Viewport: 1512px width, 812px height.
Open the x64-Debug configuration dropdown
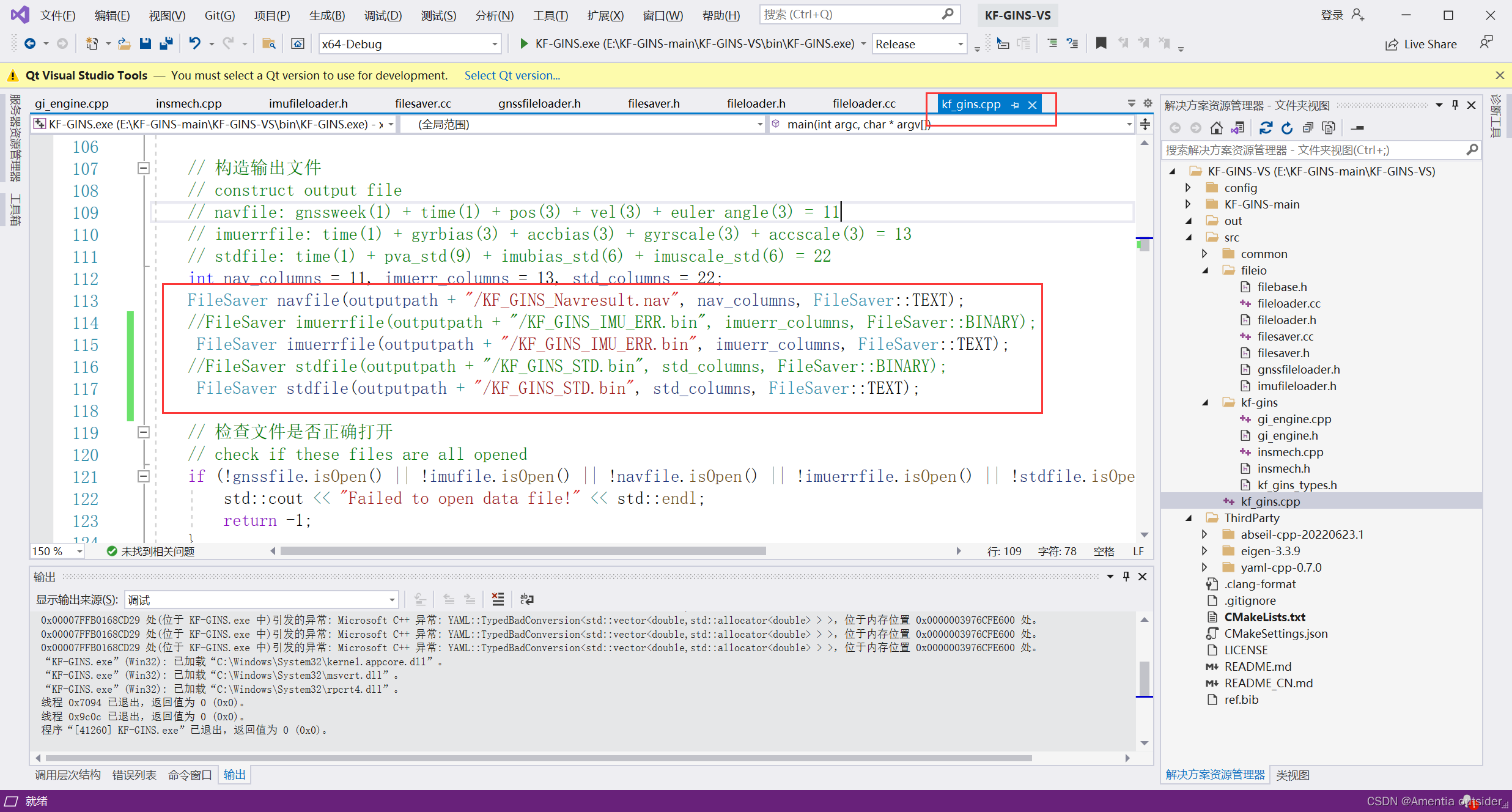tap(494, 44)
